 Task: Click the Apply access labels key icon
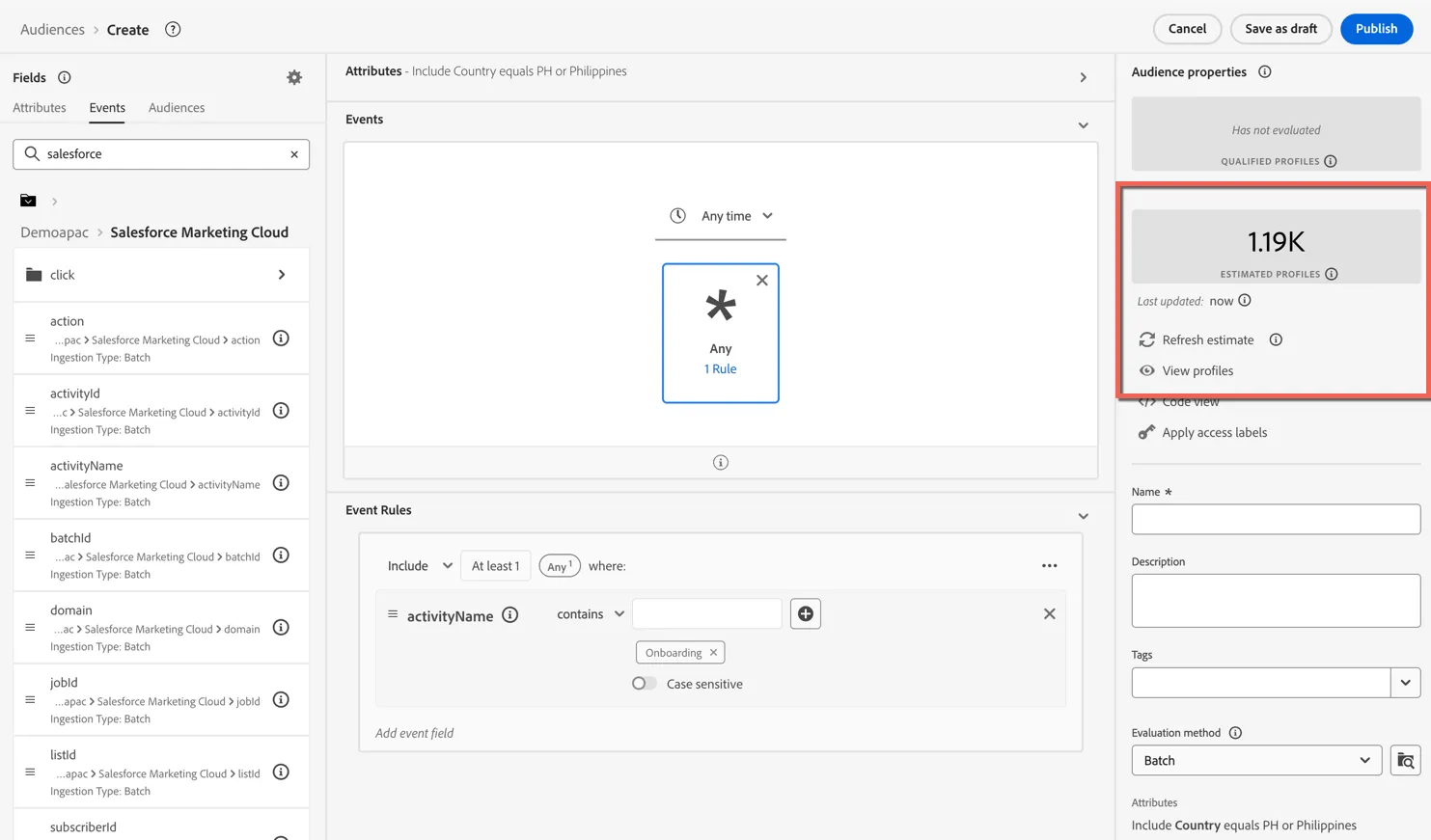1146,432
